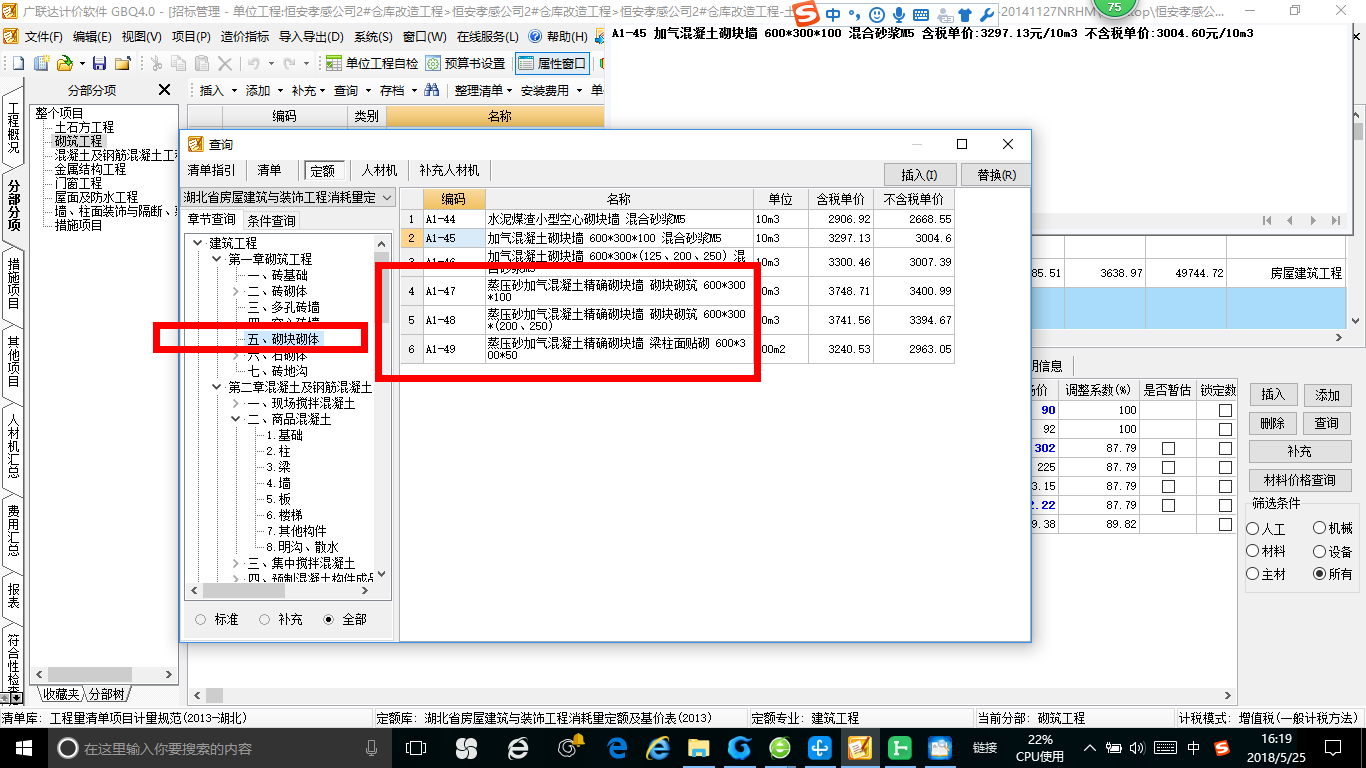The height and width of the screenshot is (768, 1366).
Task: Click the query tree horizontal scrollbar
Action: [x=282, y=591]
